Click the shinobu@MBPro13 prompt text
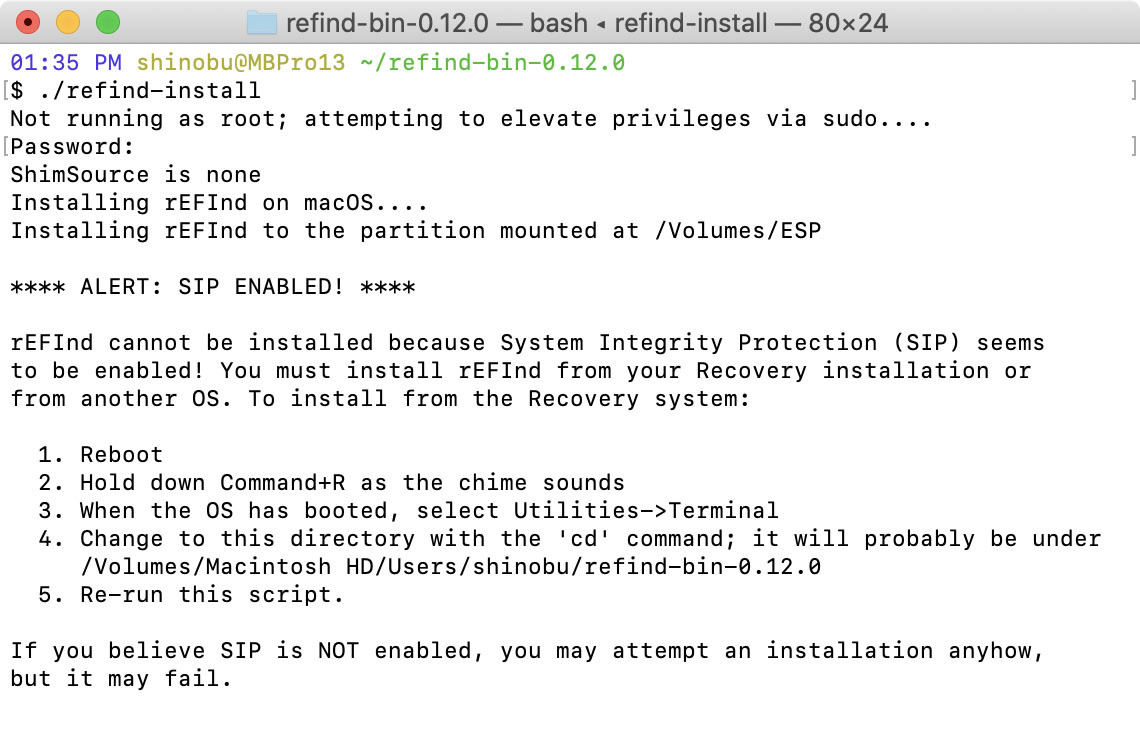1140x730 pixels. click(241, 63)
